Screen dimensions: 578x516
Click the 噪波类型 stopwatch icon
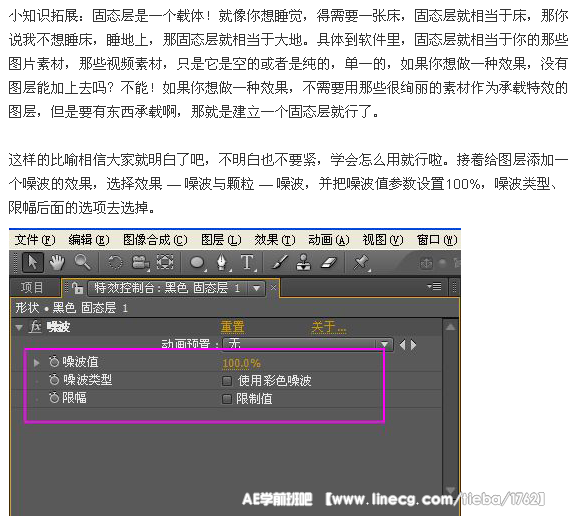(54, 380)
